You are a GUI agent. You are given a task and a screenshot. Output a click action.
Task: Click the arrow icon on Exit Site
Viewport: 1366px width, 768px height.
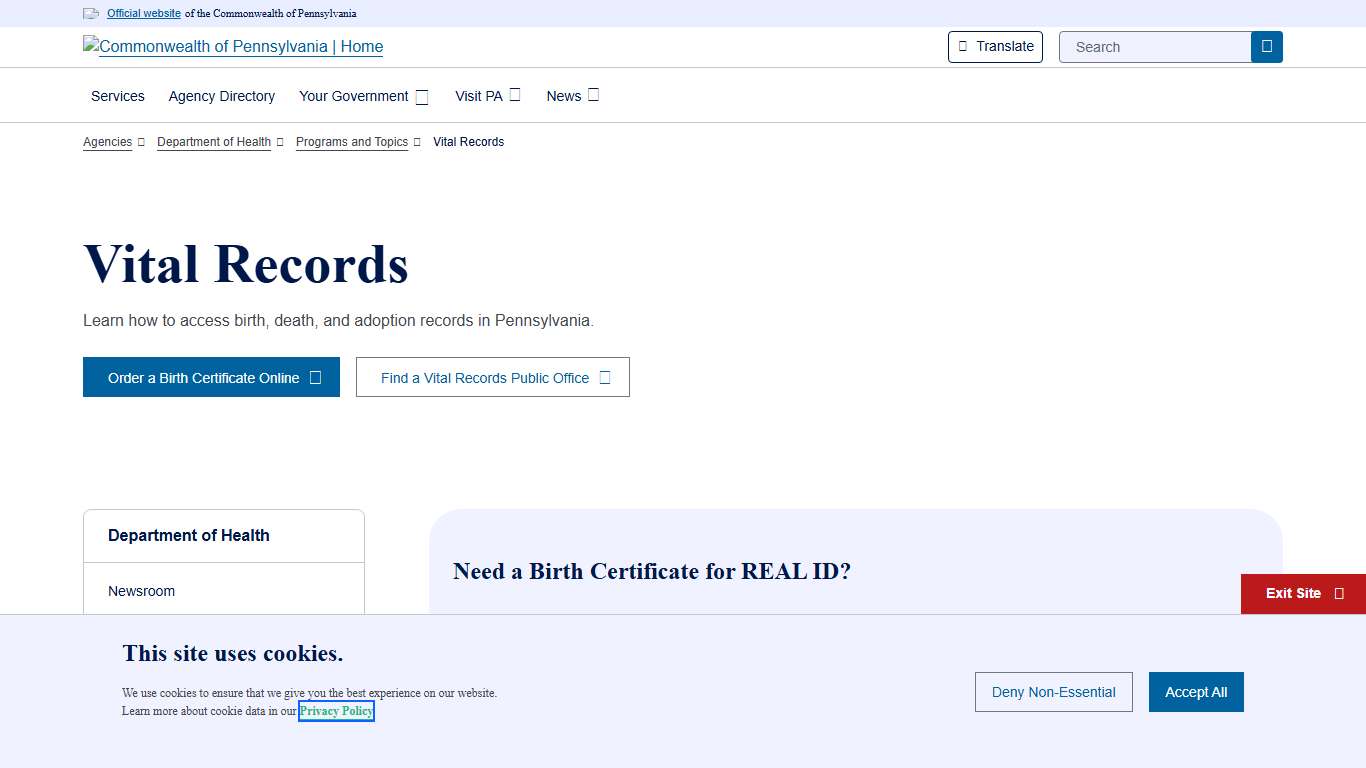click(x=1339, y=594)
